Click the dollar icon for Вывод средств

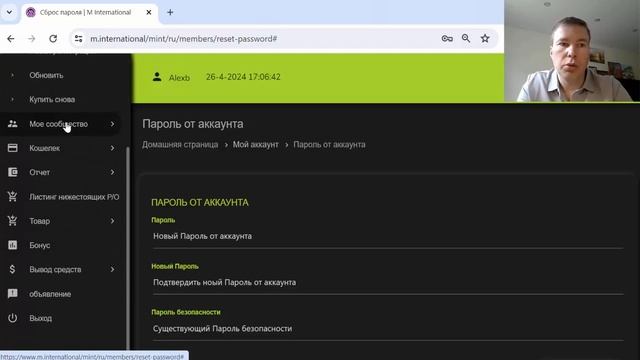tap(13, 269)
